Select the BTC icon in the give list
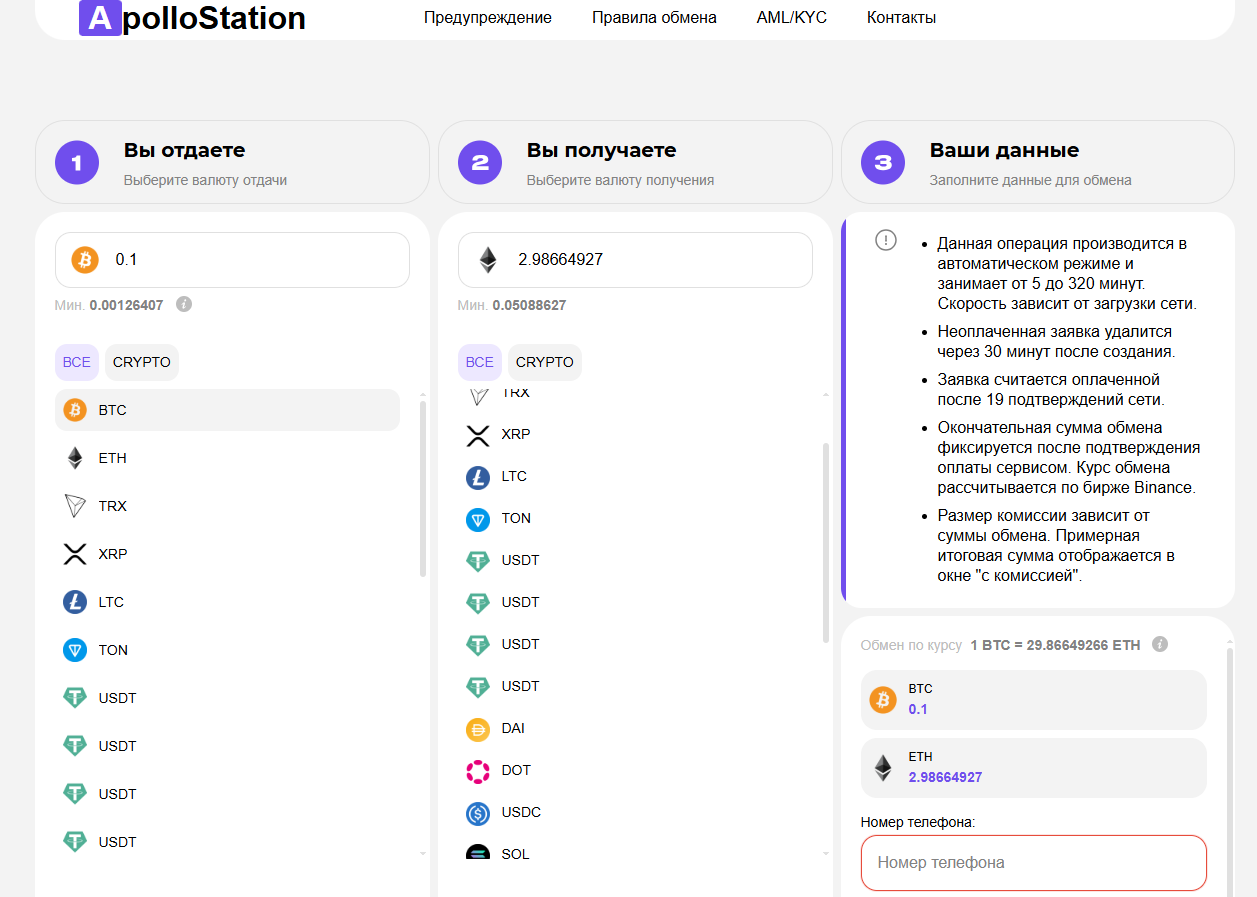This screenshot has width=1257, height=897. click(75, 410)
